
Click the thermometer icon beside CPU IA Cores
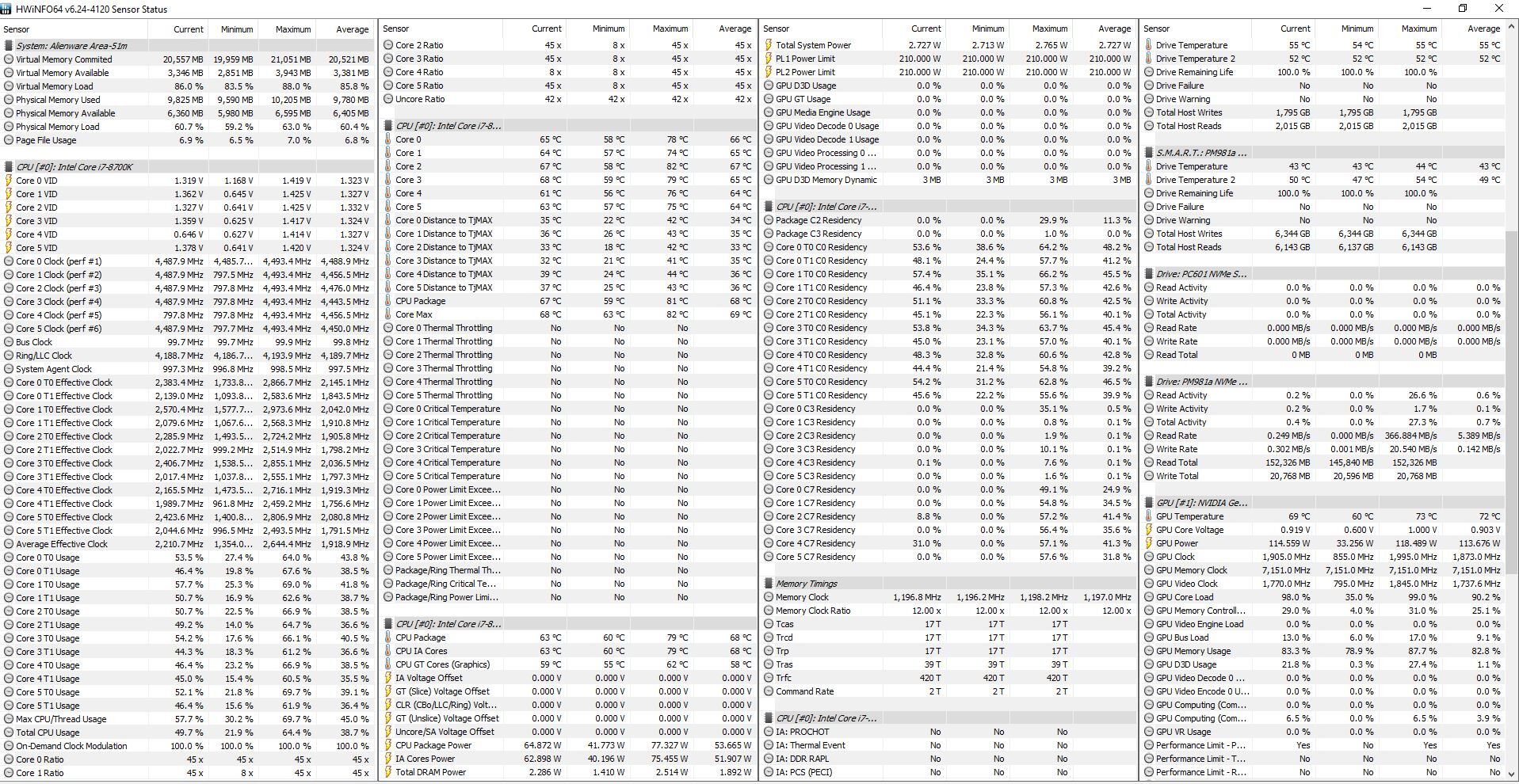388,651
